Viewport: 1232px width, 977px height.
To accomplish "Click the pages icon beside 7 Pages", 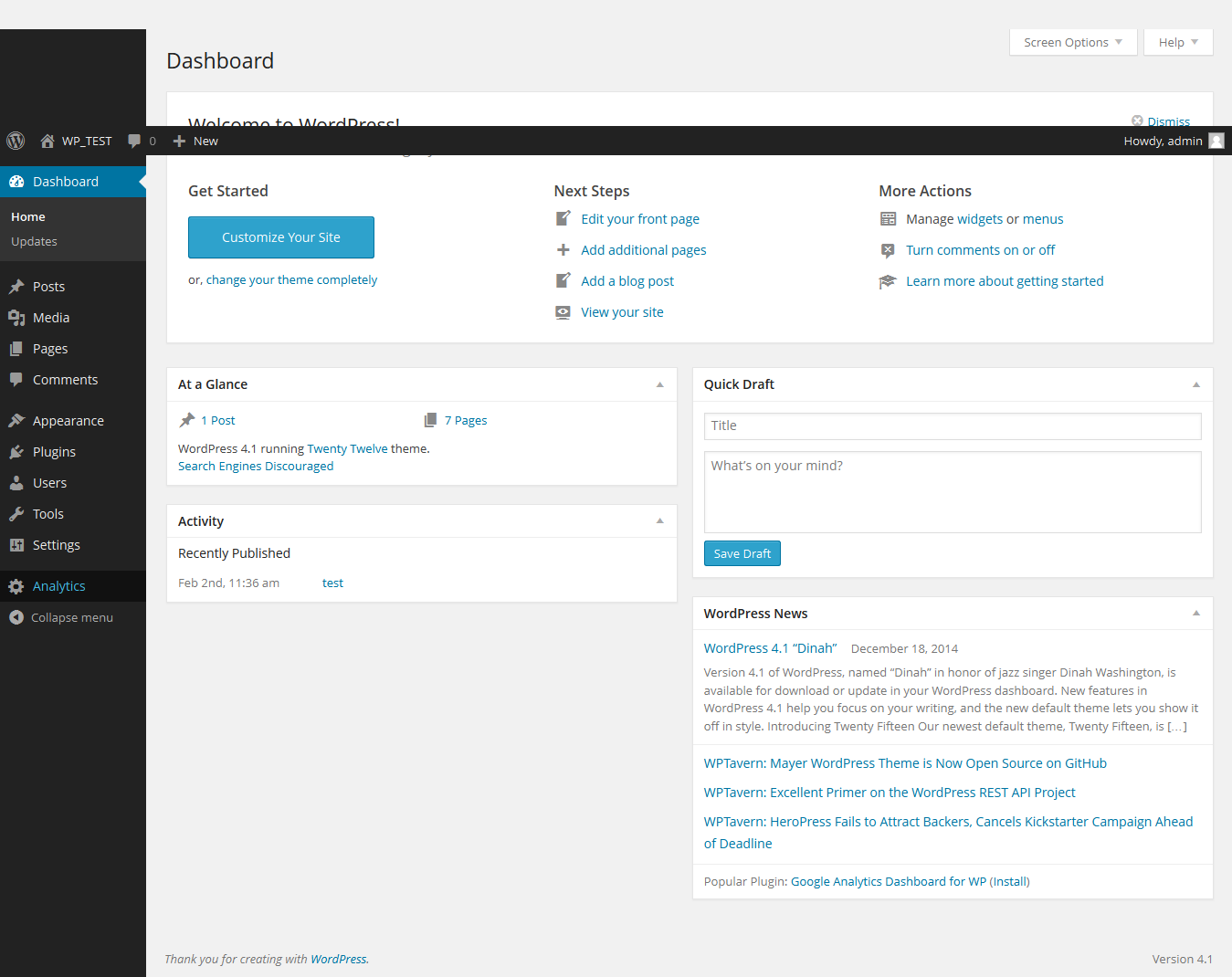I will pos(431,420).
